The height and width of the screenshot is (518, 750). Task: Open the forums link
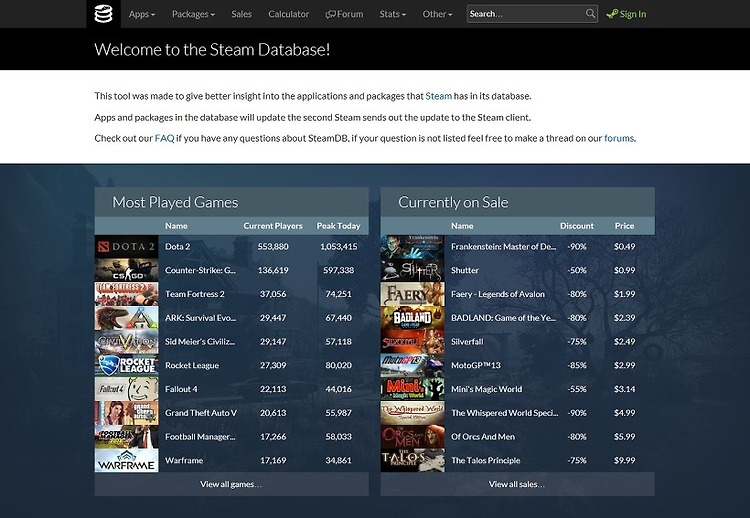(x=618, y=138)
